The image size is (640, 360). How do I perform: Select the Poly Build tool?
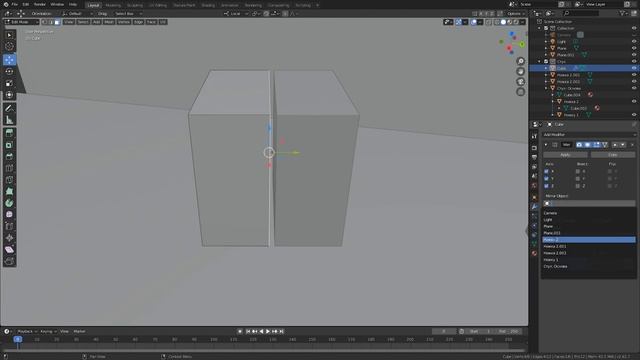pyautogui.click(x=9, y=191)
